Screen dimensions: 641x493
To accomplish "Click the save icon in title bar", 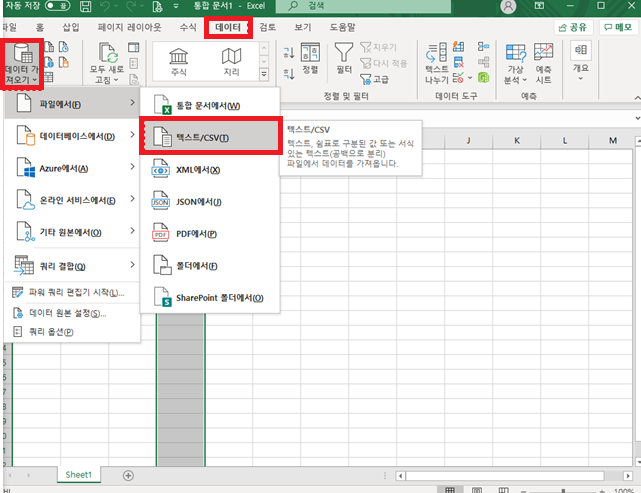I will (85, 6).
